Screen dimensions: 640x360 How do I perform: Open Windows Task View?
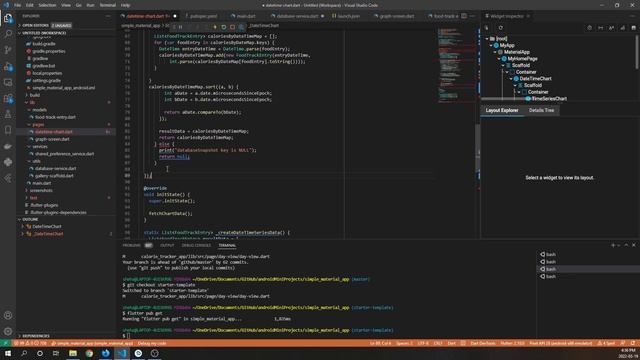[x=56, y=353]
